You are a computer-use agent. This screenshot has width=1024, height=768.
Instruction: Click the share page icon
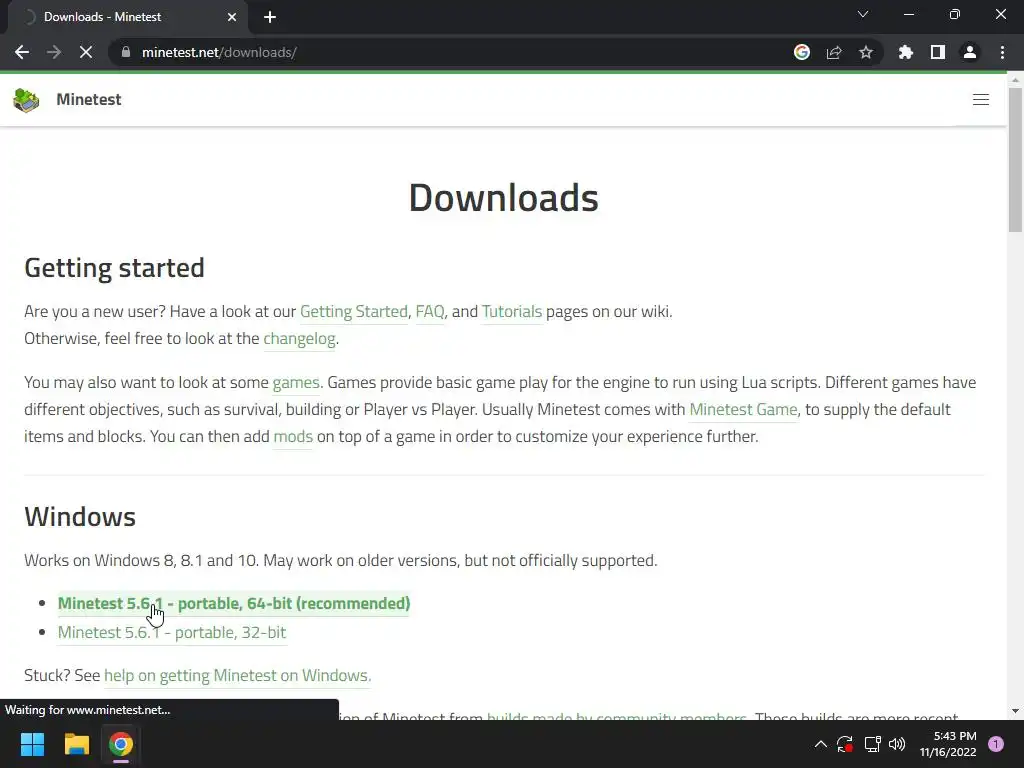pyautogui.click(x=834, y=52)
